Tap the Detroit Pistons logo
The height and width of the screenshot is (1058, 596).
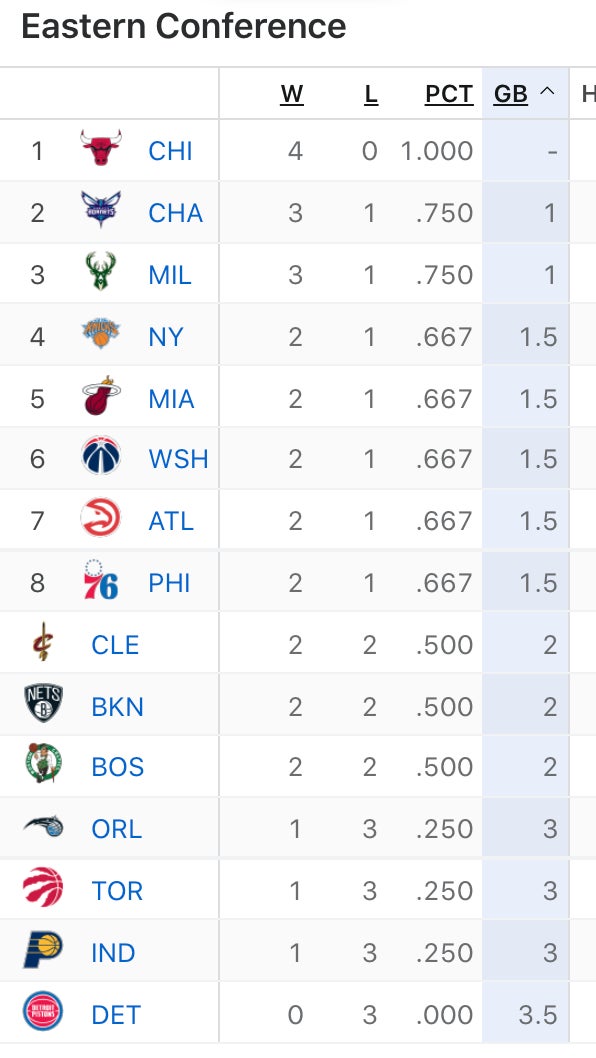tap(43, 1011)
